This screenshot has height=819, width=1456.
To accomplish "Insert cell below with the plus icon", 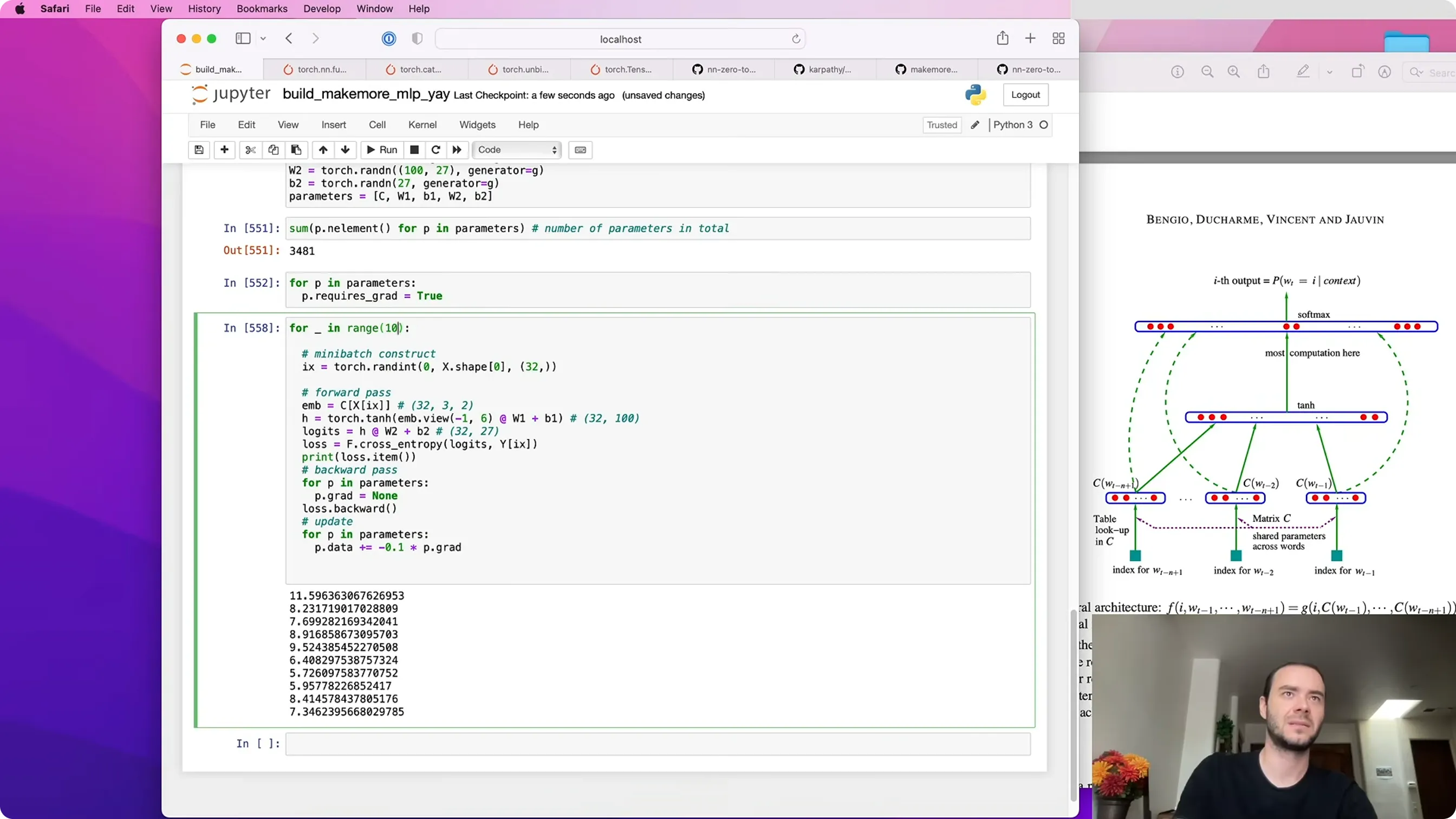I will pos(224,150).
